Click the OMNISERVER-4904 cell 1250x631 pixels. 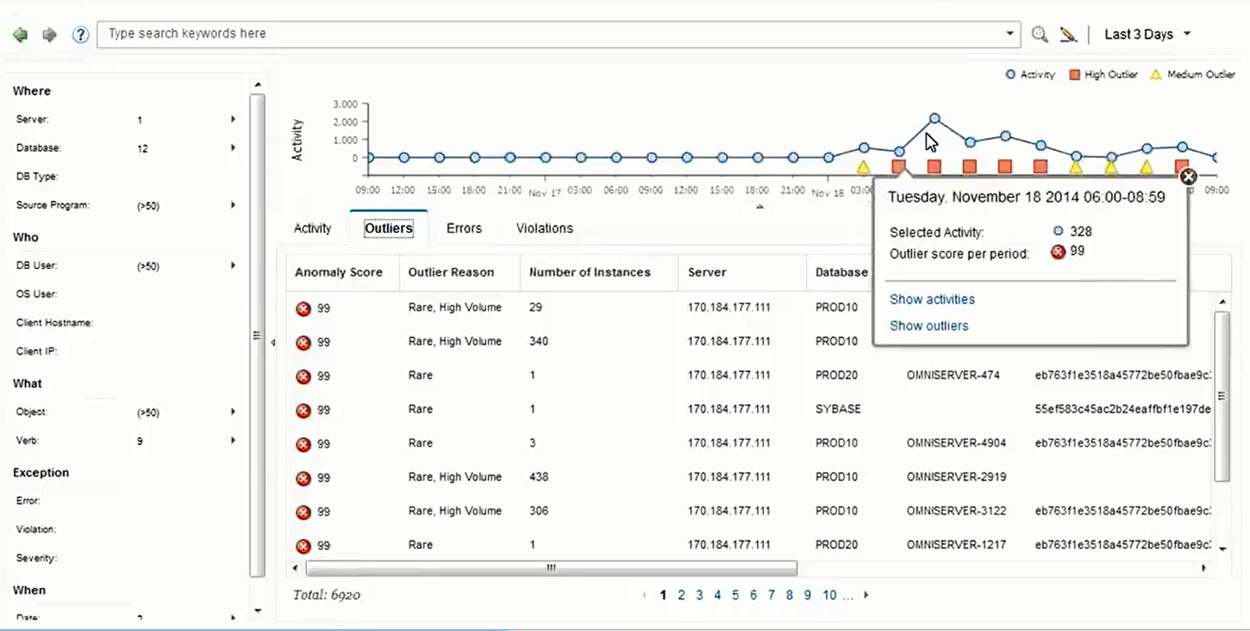[956, 443]
